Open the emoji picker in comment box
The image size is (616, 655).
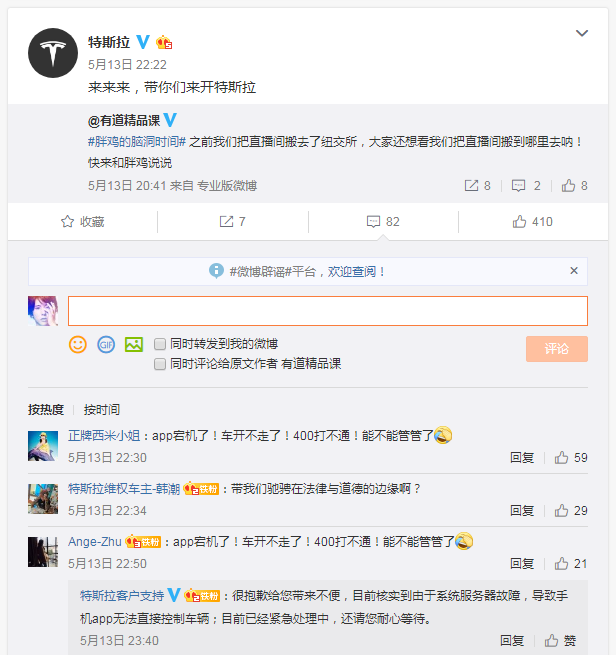[x=77, y=344]
